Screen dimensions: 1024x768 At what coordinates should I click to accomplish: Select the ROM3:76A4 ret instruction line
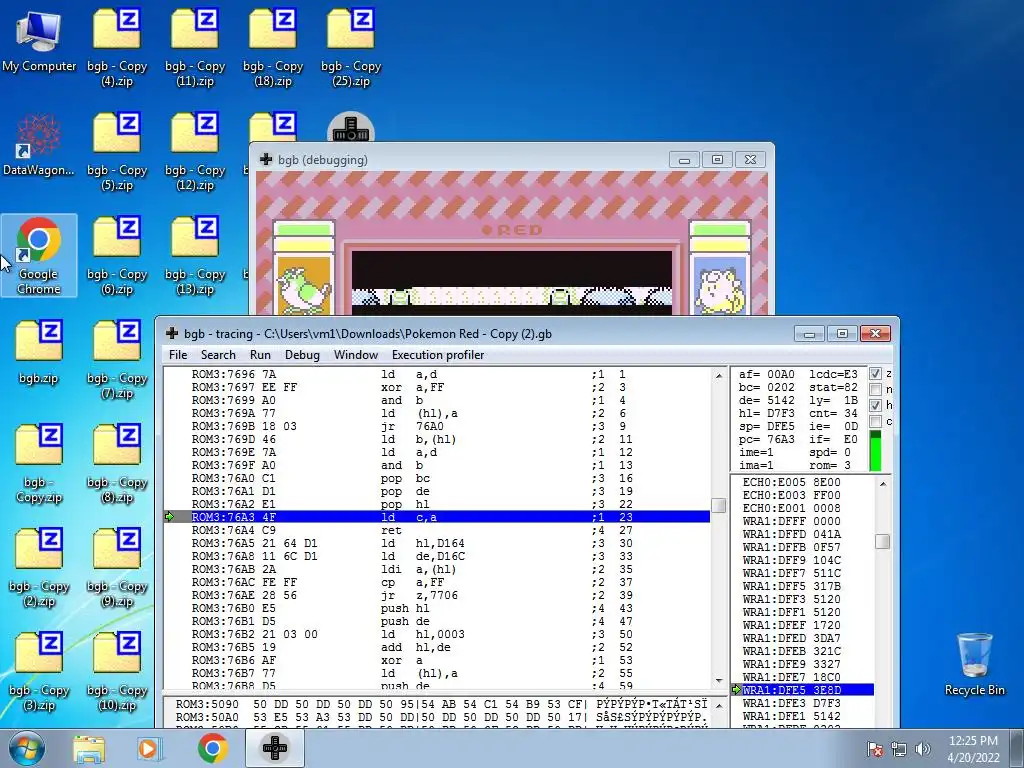(436, 530)
